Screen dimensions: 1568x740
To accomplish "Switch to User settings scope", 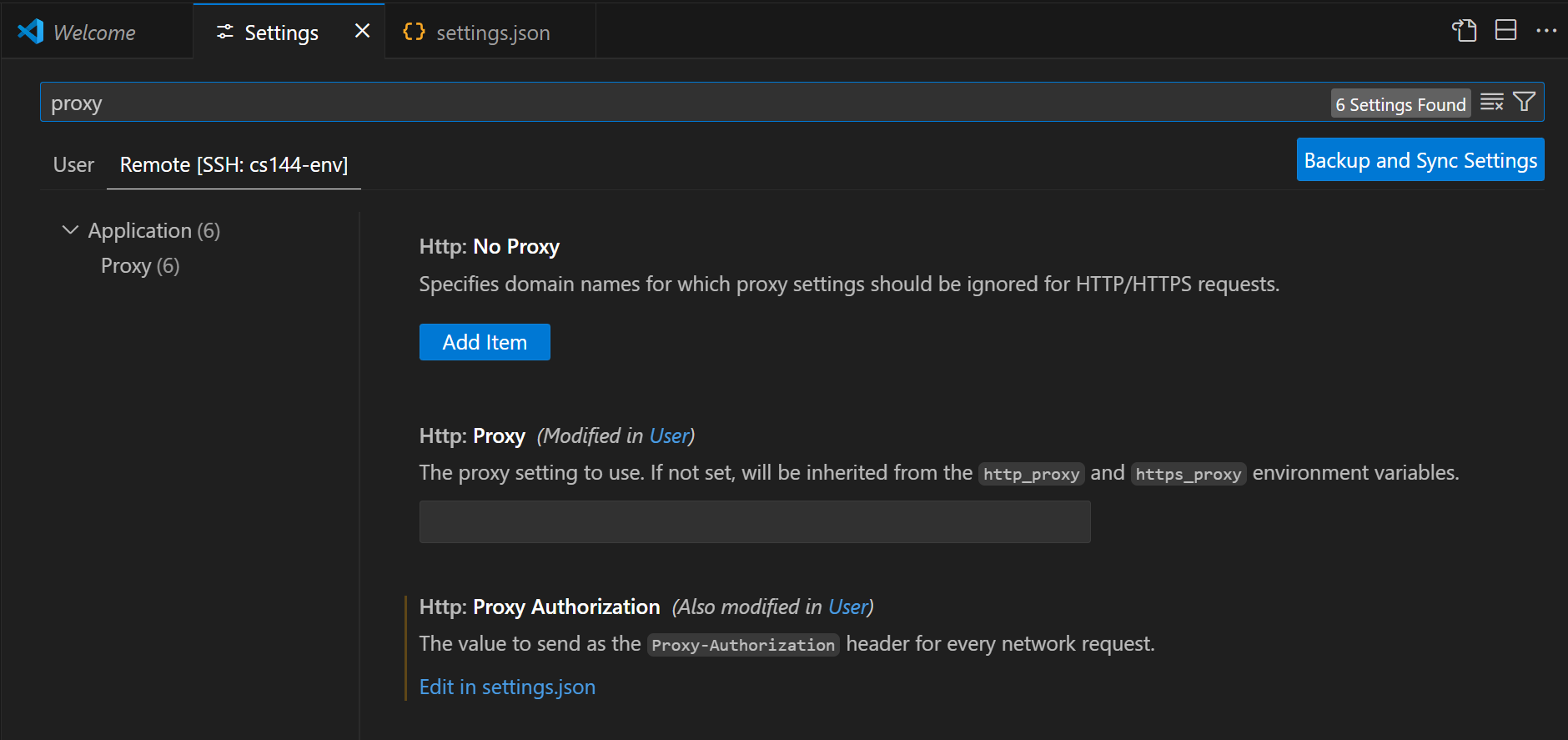I will tap(73, 165).
